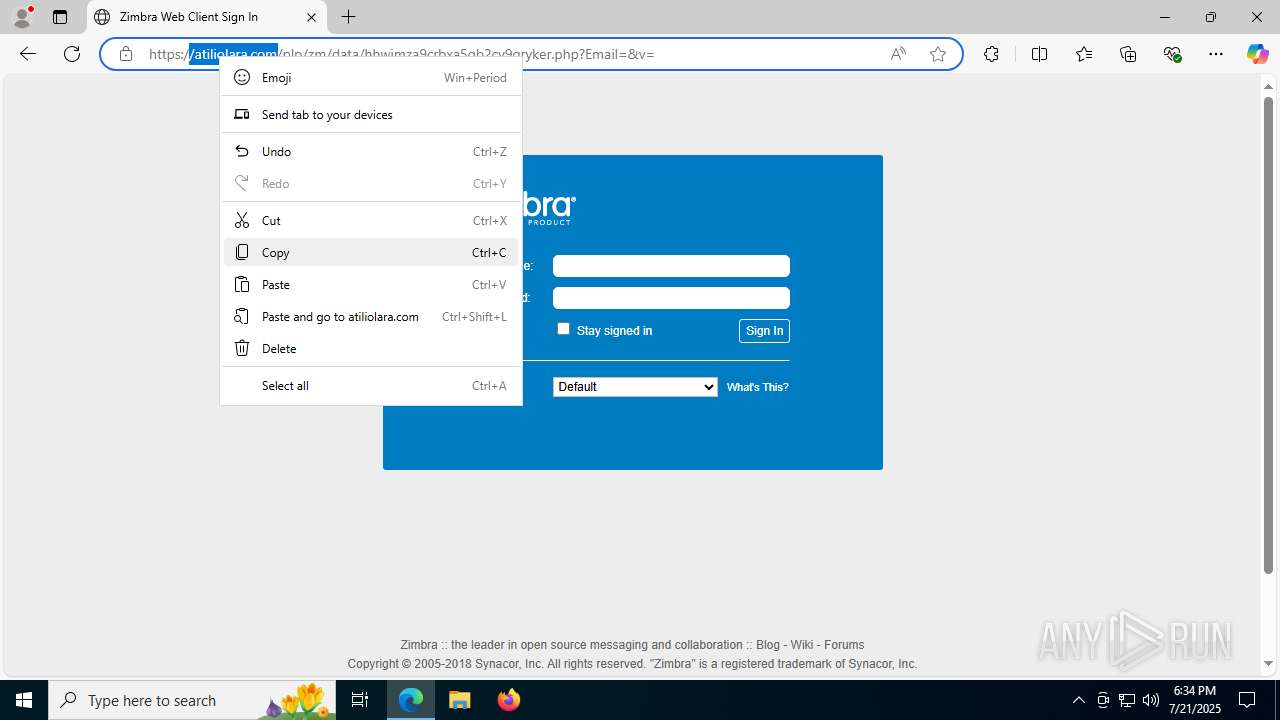Choose Cut in context menu
This screenshot has width=1280, height=720.
[x=371, y=221]
